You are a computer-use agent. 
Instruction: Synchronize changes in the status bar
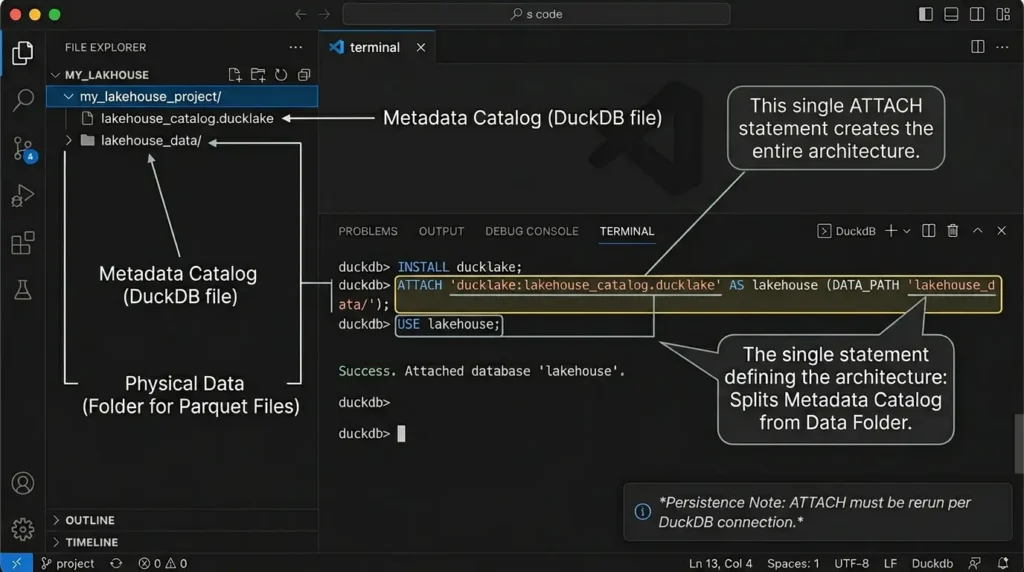(x=116, y=563)
